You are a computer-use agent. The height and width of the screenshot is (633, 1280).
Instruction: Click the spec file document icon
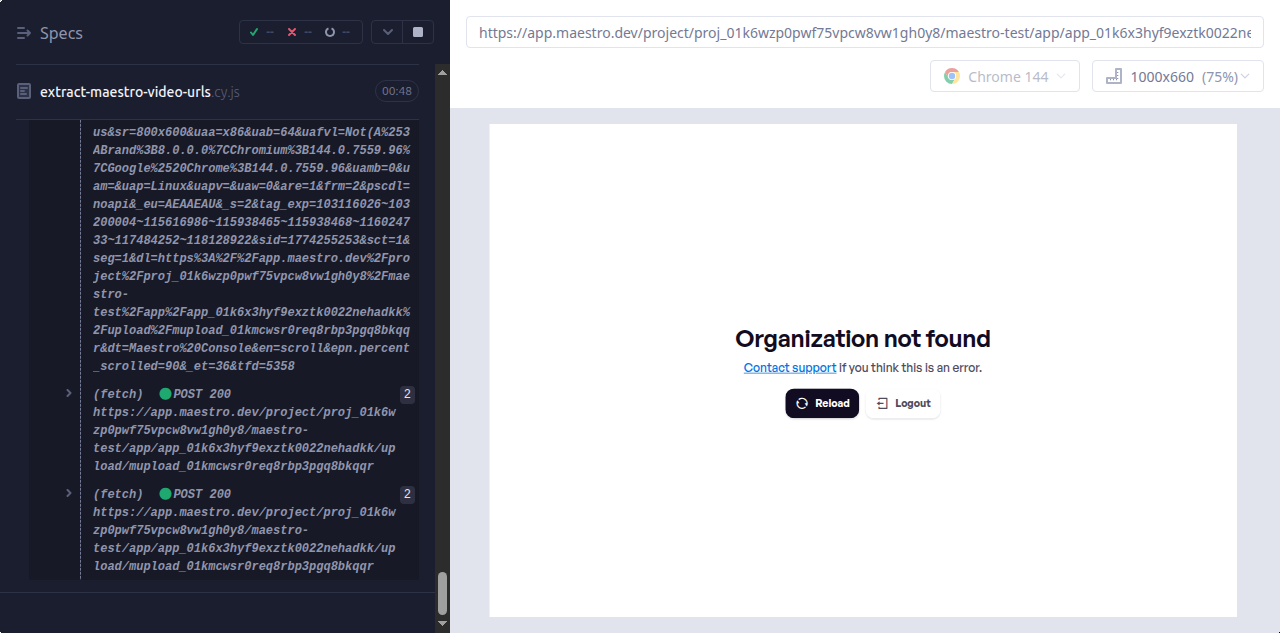click(24, 91)
